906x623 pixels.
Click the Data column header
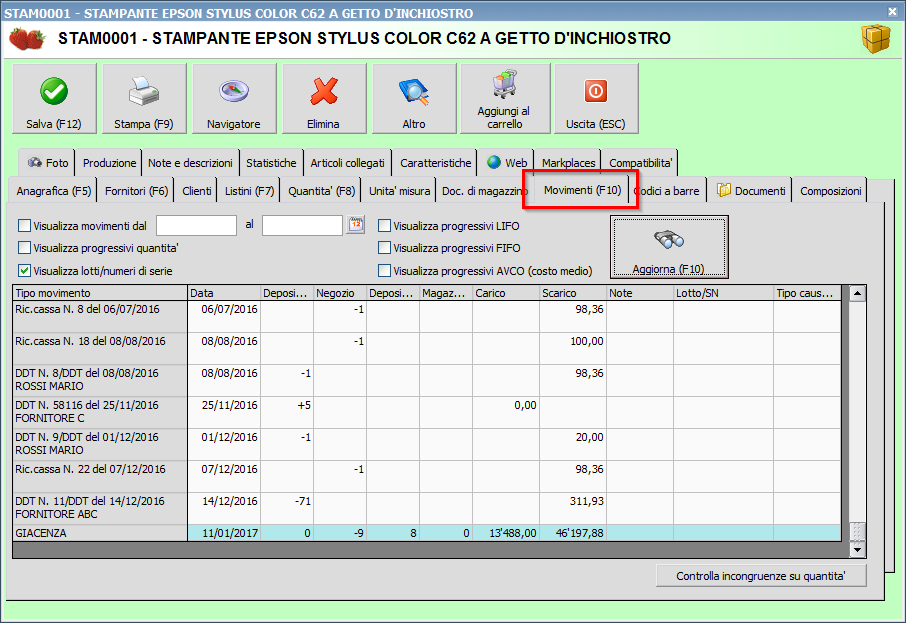224,293
